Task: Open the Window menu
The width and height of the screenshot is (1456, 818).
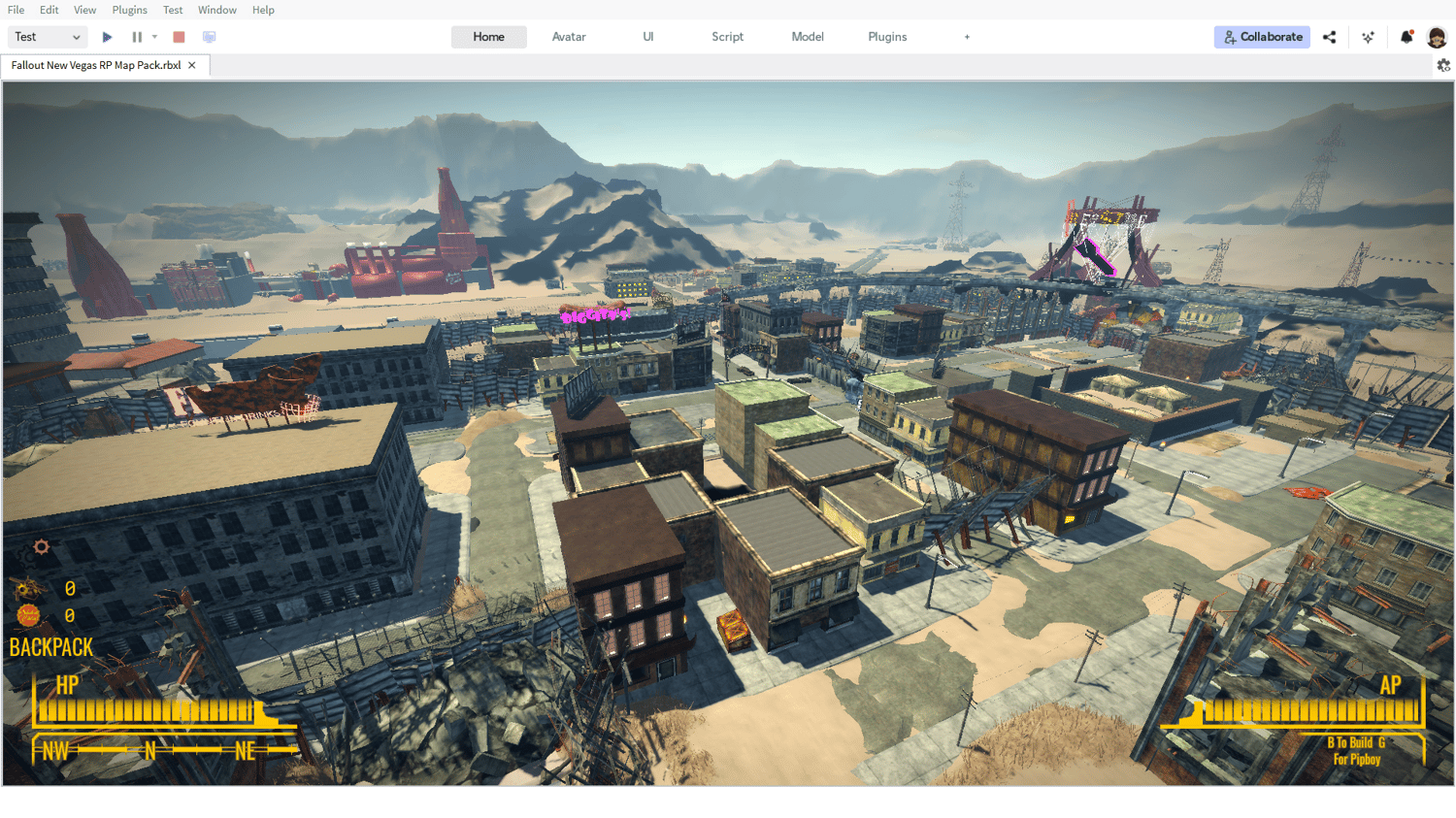Action: pyautogui.click(x=217, y=10)
